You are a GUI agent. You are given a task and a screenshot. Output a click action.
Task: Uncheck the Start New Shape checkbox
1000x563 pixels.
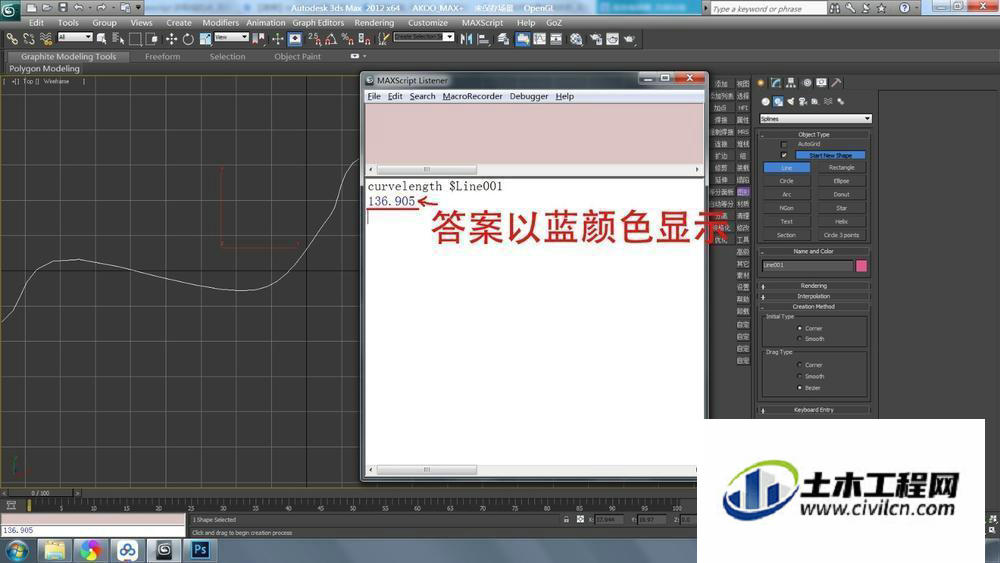tap(784, 155)
